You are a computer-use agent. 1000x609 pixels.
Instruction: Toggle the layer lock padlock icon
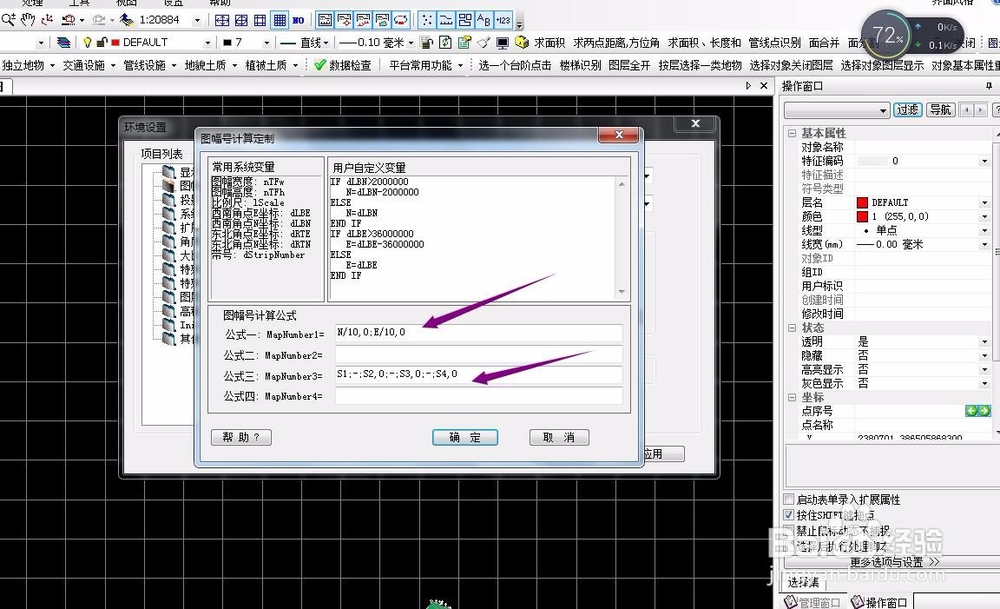coord(101,43)
